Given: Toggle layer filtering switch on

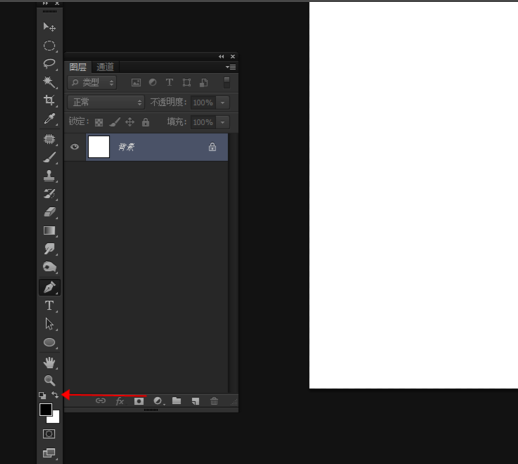Looking at the screenshot, I should pos(227,82).
